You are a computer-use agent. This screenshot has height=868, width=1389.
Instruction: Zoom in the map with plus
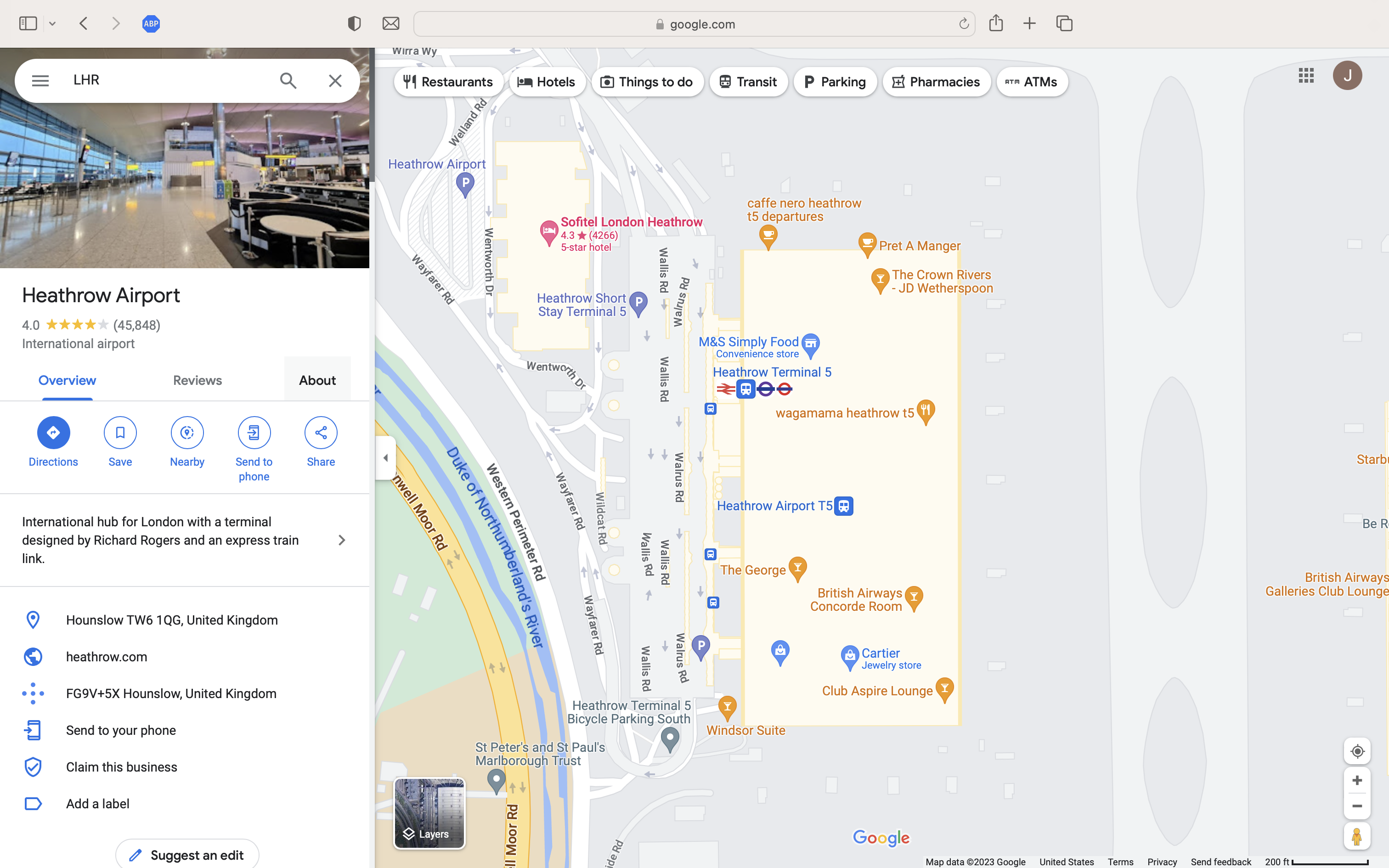[1357, 780]
